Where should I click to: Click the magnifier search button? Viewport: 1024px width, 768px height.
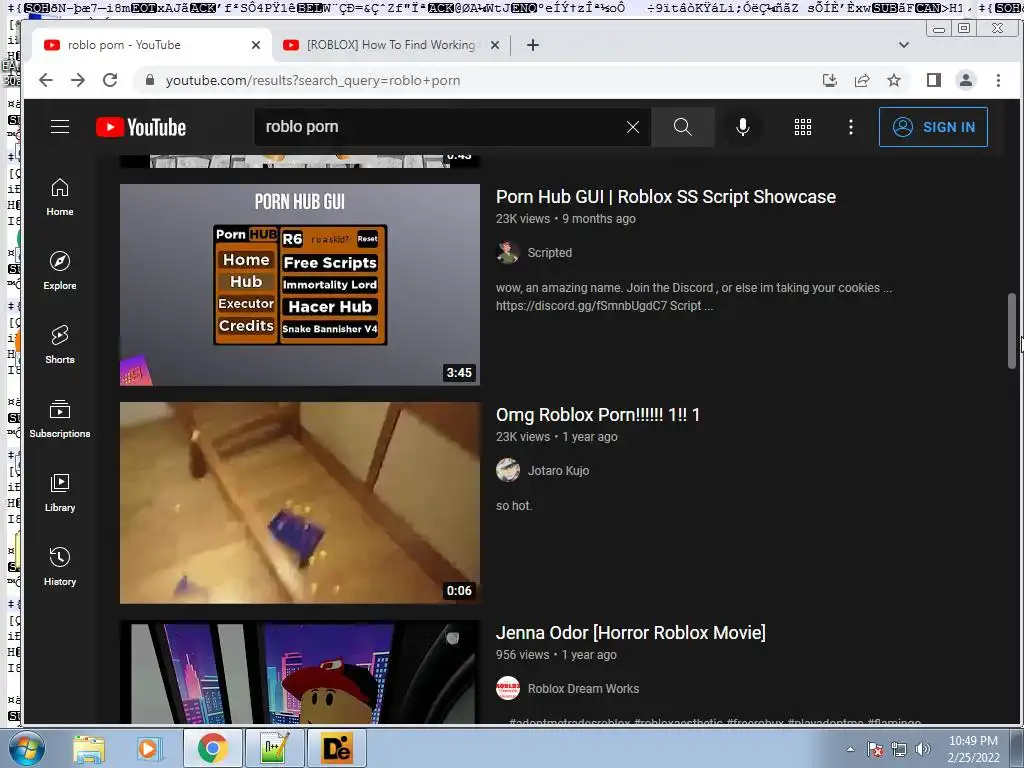pos(682,127)
